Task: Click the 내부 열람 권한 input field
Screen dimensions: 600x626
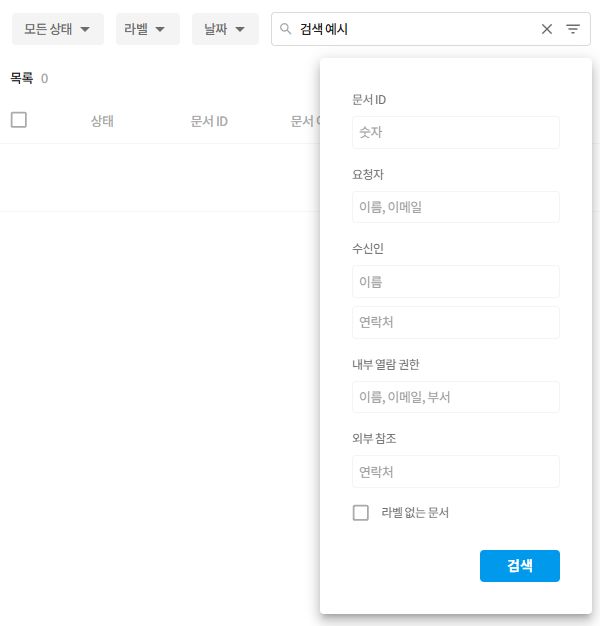Action: pyautogui.click(x=455, y=397)
